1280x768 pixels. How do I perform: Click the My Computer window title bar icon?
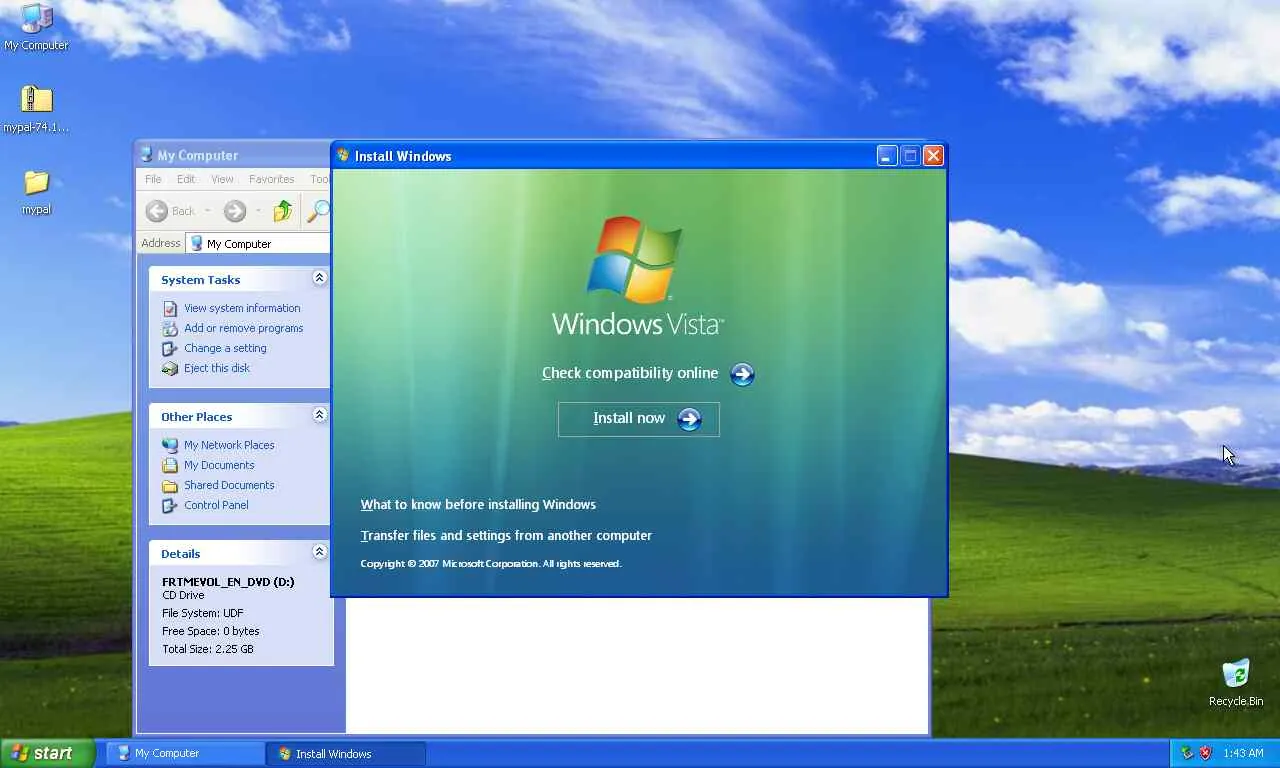(146, 155)
